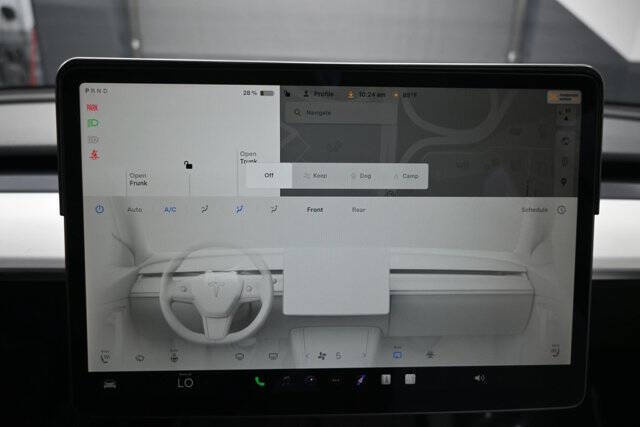
Task: Tap the volume speaker icon
Action: tap(480, 378)
